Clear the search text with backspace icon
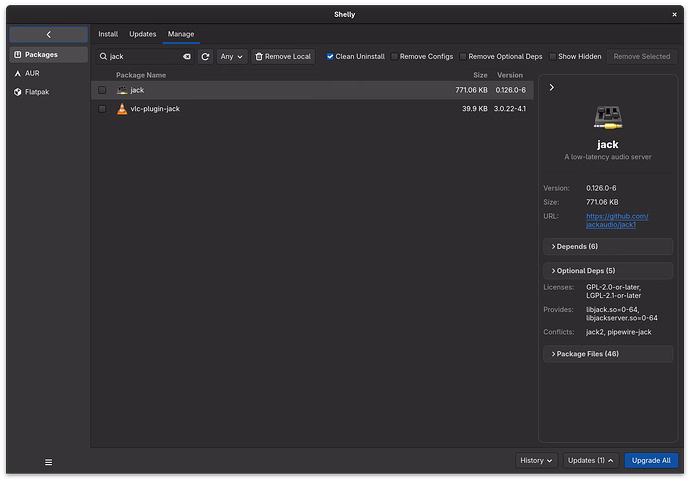Screen dimensions: 690x480 point(187,56)
